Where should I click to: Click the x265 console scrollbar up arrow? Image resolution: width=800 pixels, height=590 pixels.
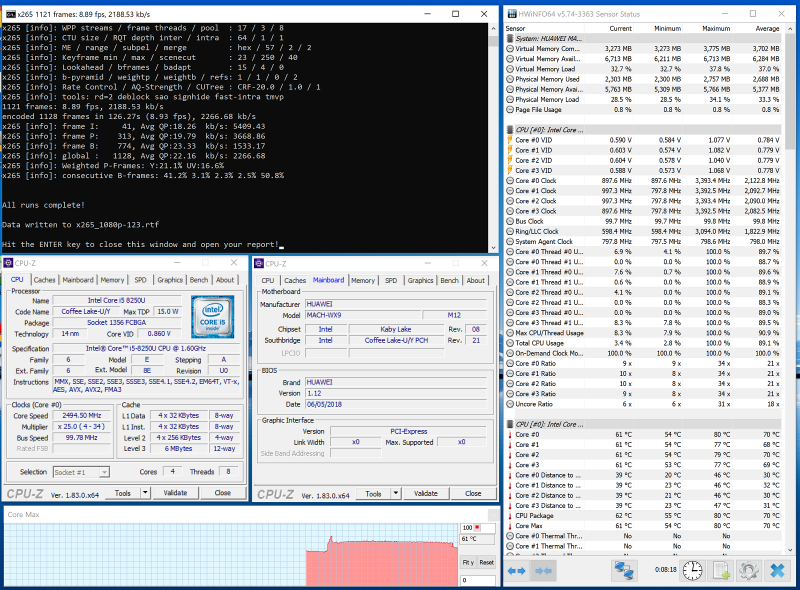493,28
